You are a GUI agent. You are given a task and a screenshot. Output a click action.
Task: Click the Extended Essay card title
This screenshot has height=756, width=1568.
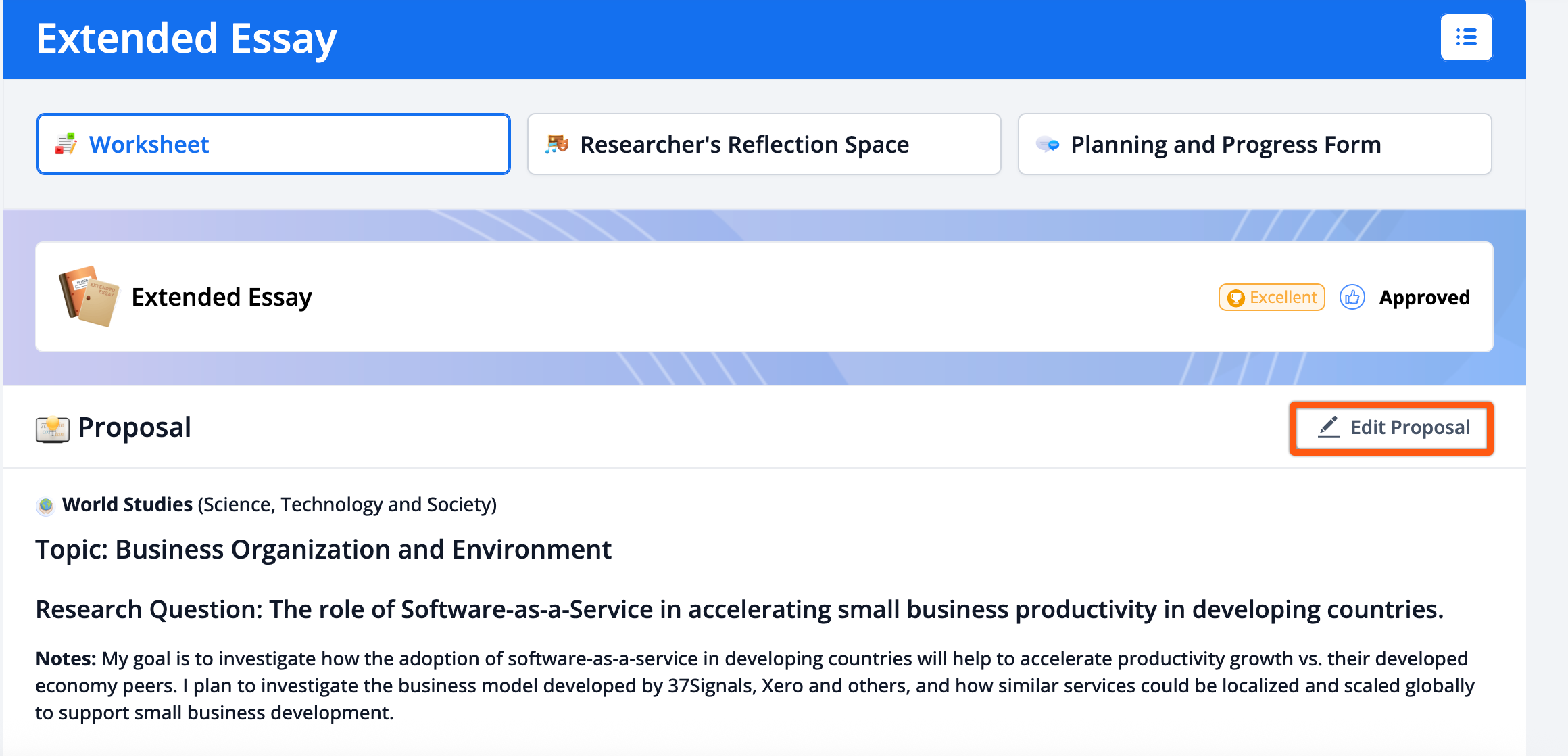(x=222, y=297)
